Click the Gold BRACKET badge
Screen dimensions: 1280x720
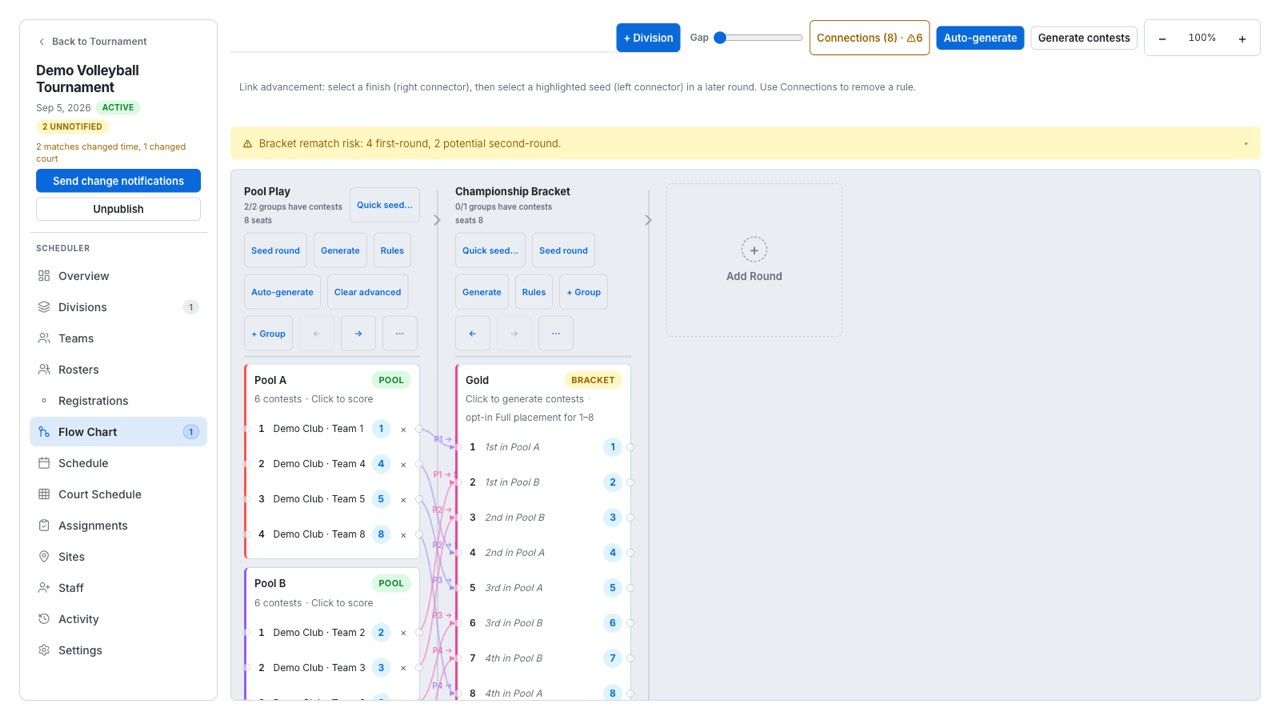[593, 380]
